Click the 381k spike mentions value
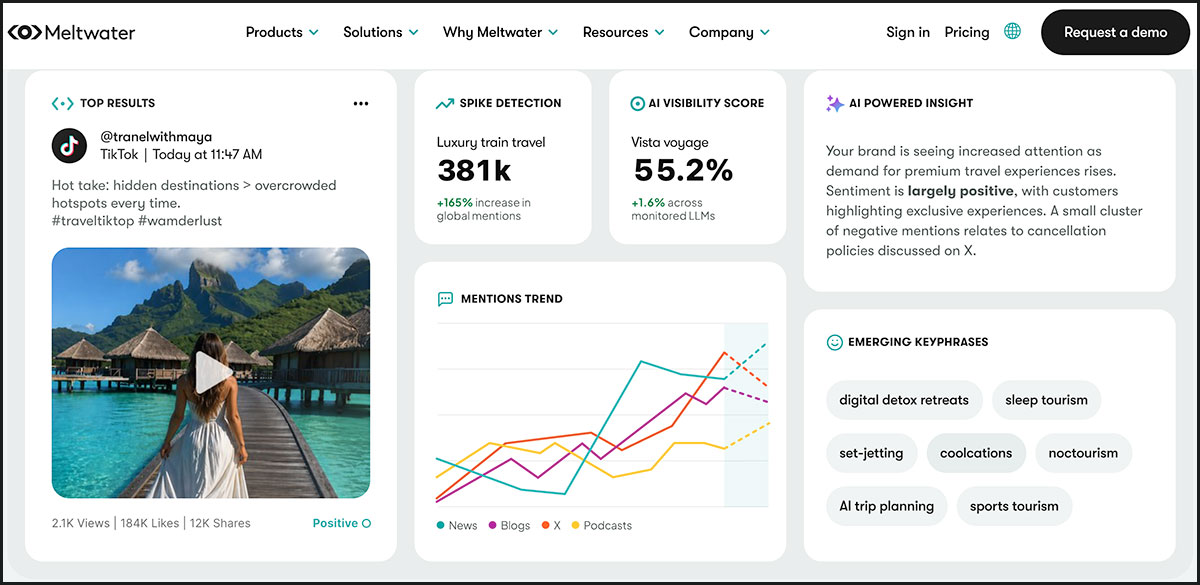The height and width of the screenshot is (585, 1200). pos(474,171)
